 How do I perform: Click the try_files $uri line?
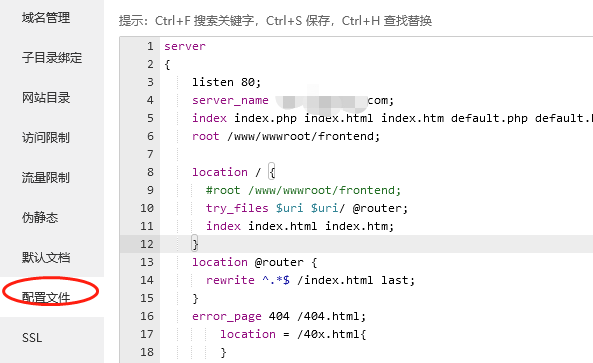coord(307,208)
